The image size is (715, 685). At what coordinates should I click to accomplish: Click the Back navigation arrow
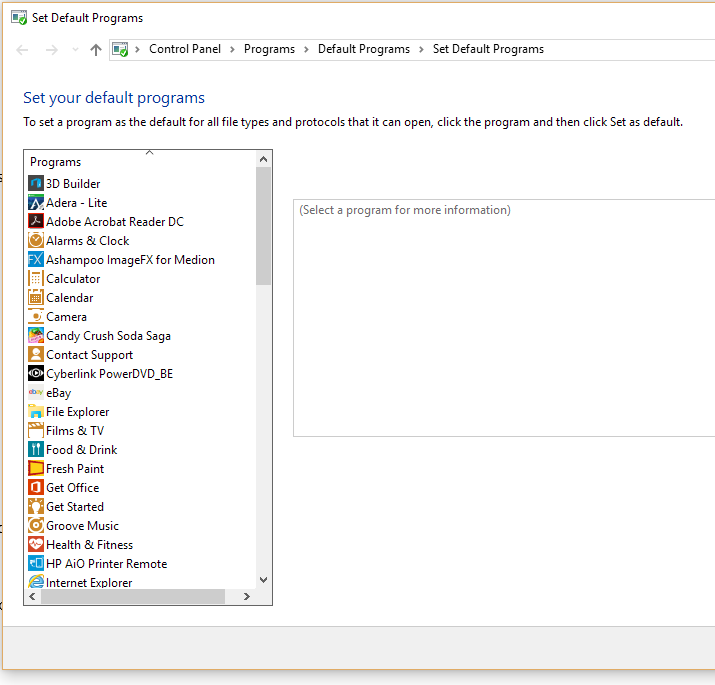pos(22,50)
